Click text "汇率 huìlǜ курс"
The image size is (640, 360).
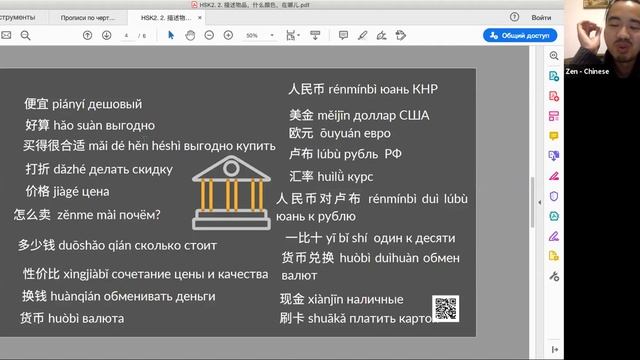(x=331, y=177)
